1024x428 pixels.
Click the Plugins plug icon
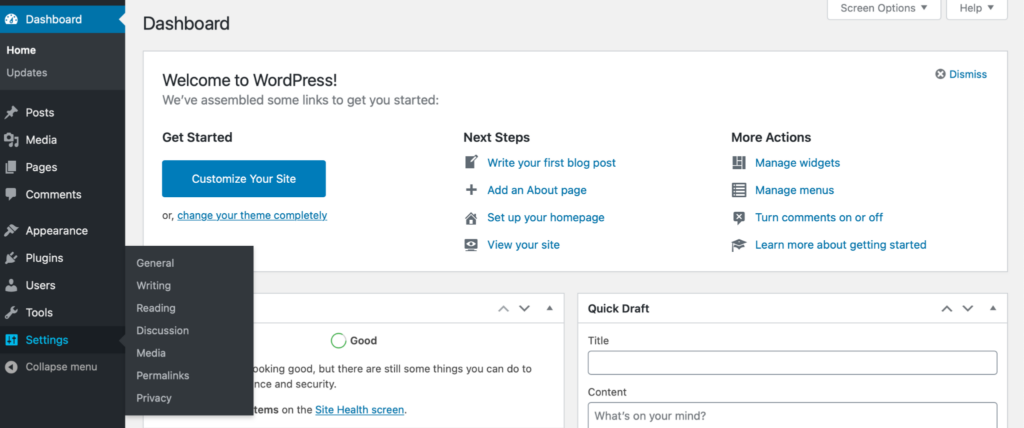pos(11,258)
